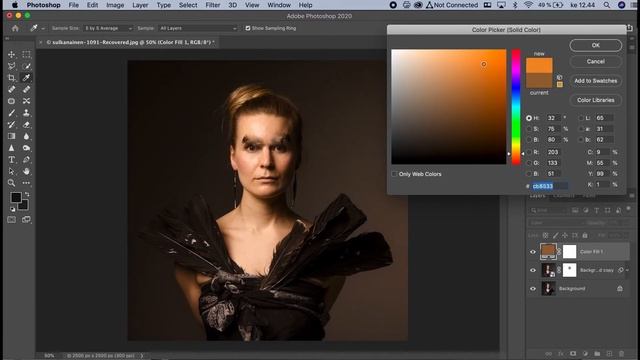This screenshot has width=640, height=360.
Task: Uncheck Show Sampling Ring checkbox
Action: pos(248,28)
